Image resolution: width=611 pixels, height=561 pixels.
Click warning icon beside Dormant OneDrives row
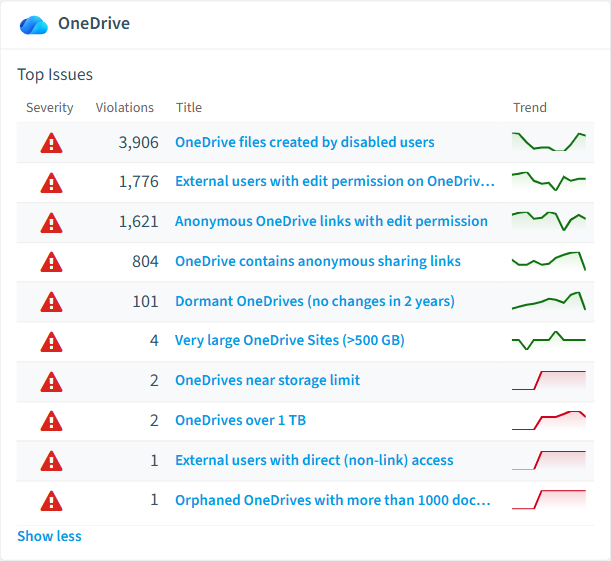point(51,302)
